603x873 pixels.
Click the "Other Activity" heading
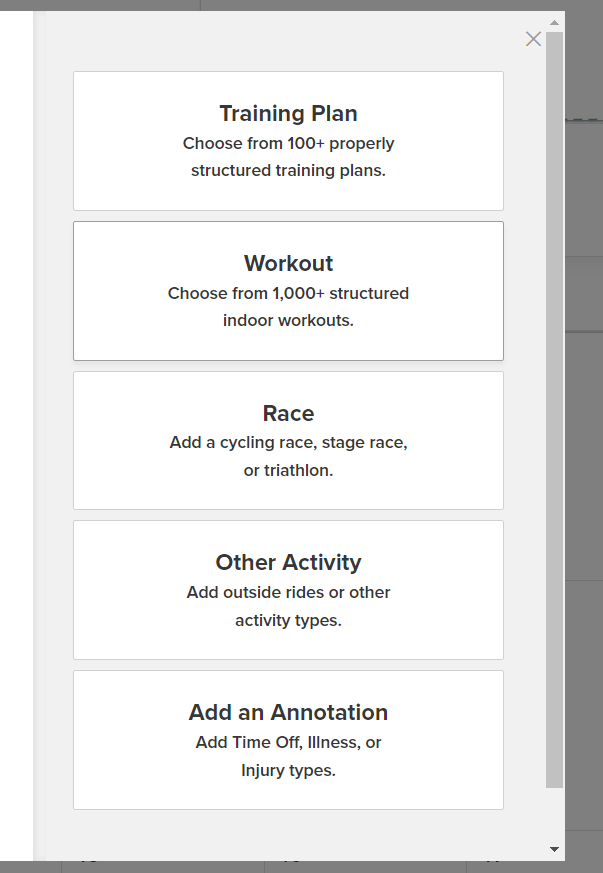tap(288, 562)
